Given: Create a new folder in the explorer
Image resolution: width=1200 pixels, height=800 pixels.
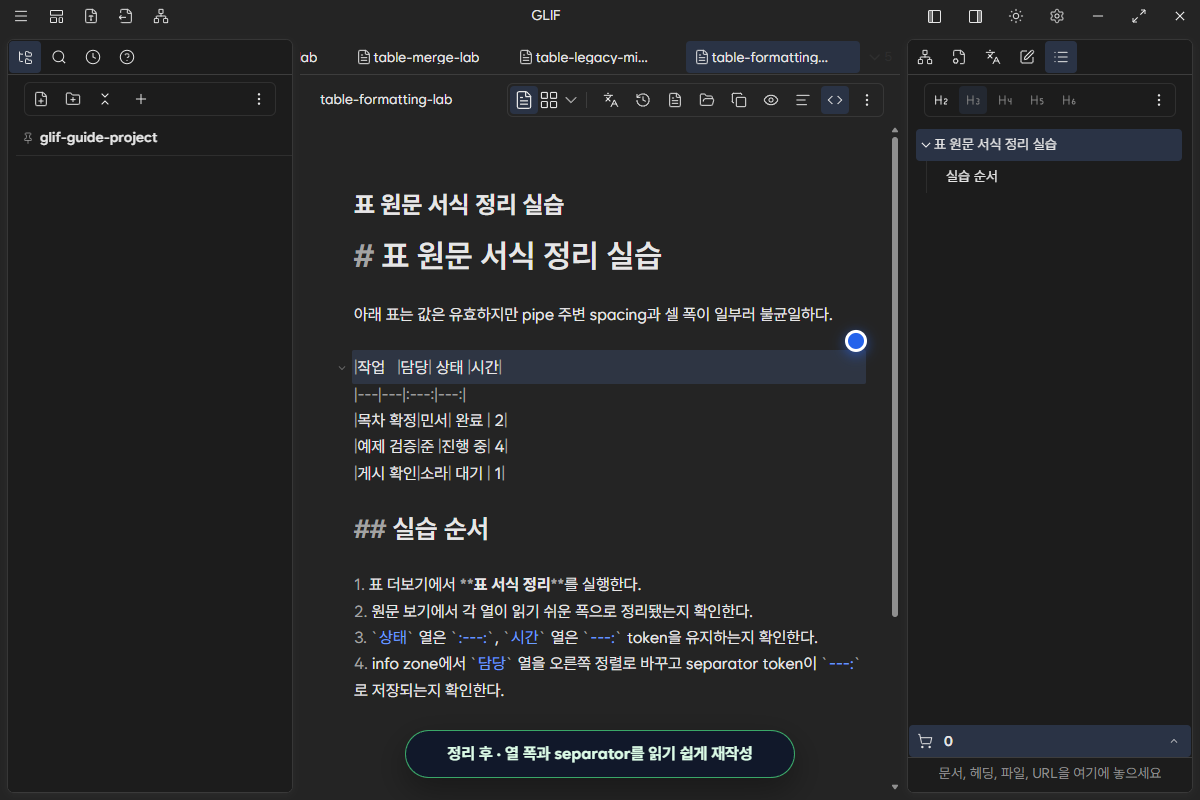Looking at the screenshot, I should 73,99.
